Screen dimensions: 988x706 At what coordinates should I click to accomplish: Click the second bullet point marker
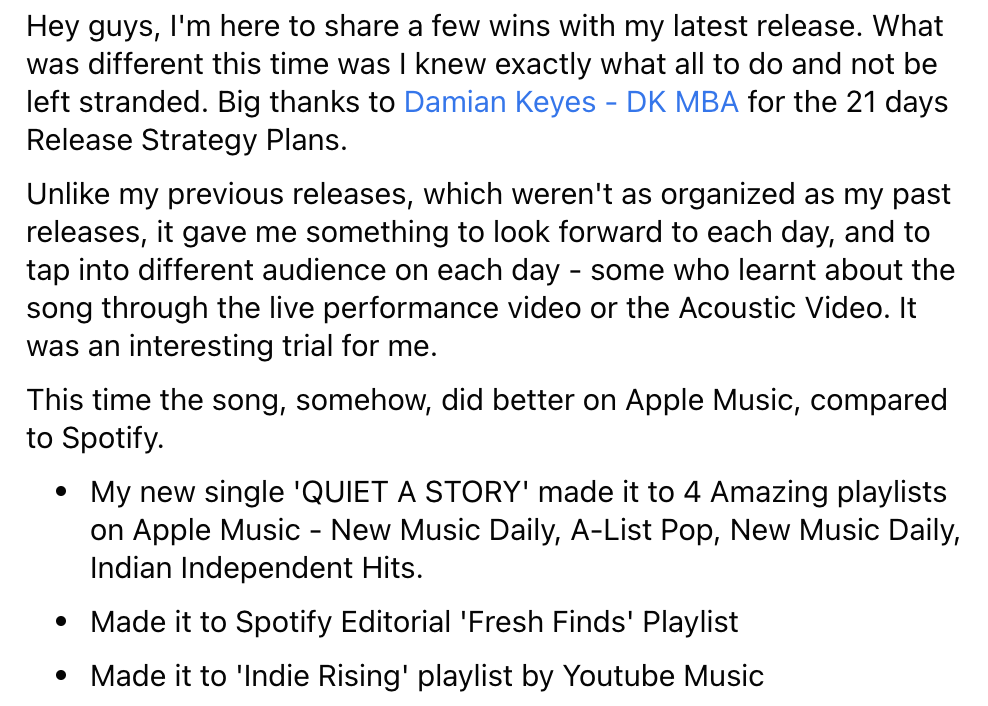point(63,623)
